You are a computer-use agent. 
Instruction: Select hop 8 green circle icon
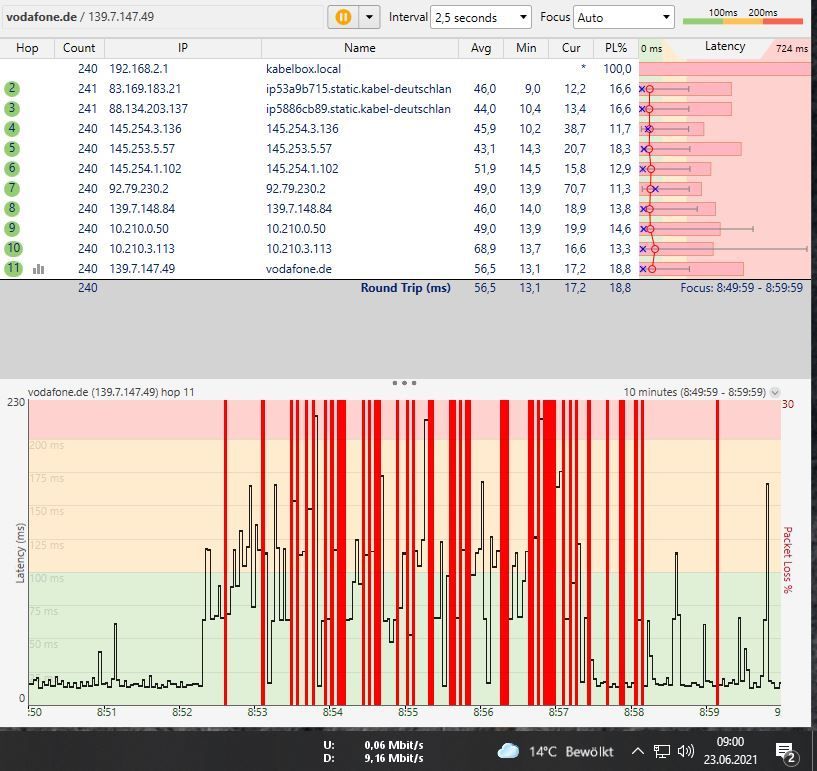click(12, 208)
